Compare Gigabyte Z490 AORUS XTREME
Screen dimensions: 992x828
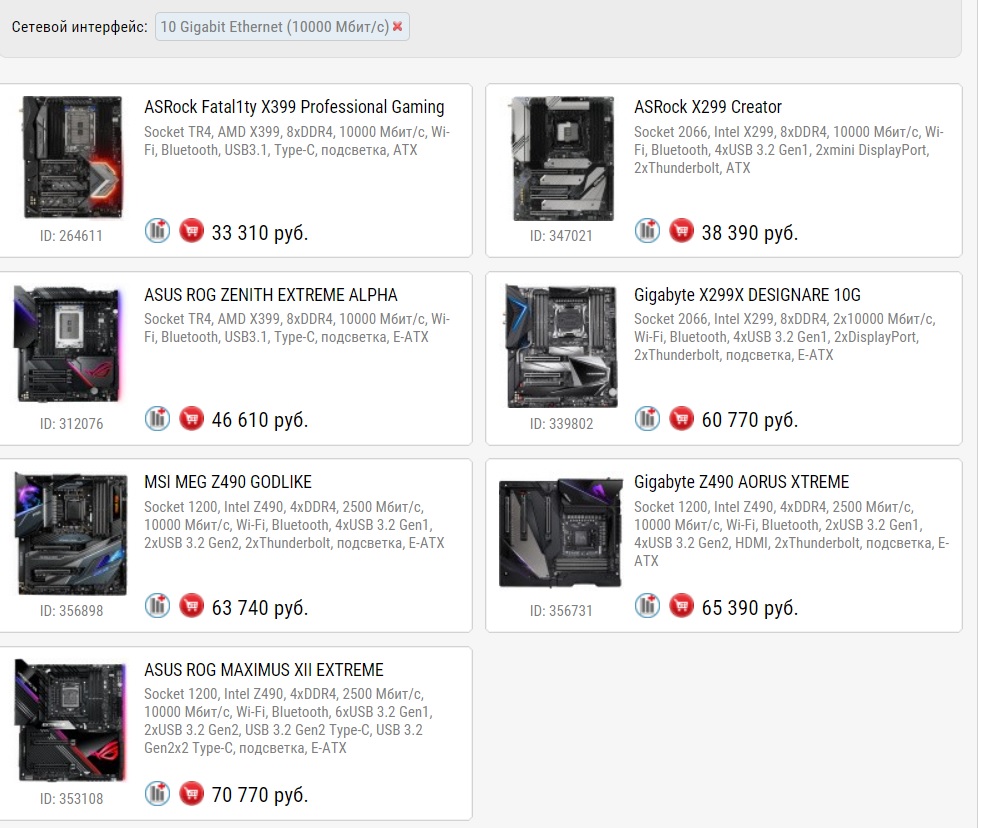647,605
